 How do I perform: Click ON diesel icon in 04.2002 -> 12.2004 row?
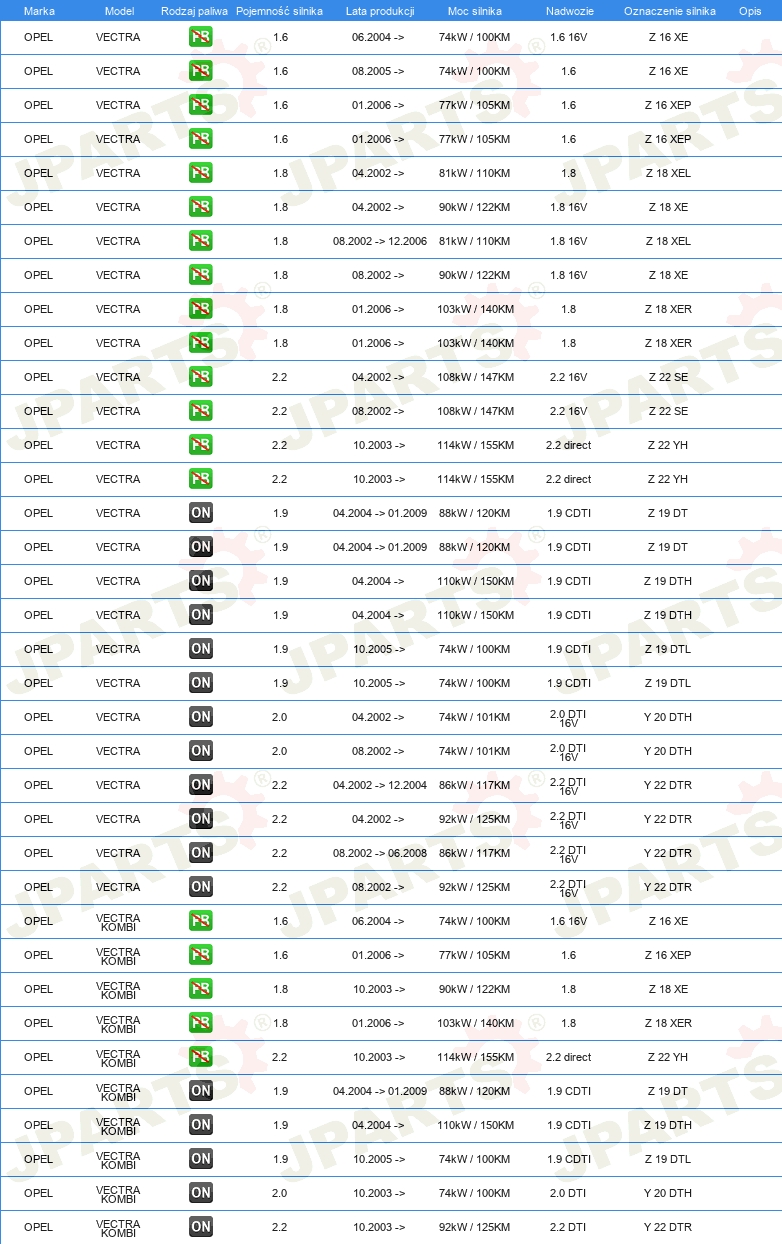click(x=201, y=785)
